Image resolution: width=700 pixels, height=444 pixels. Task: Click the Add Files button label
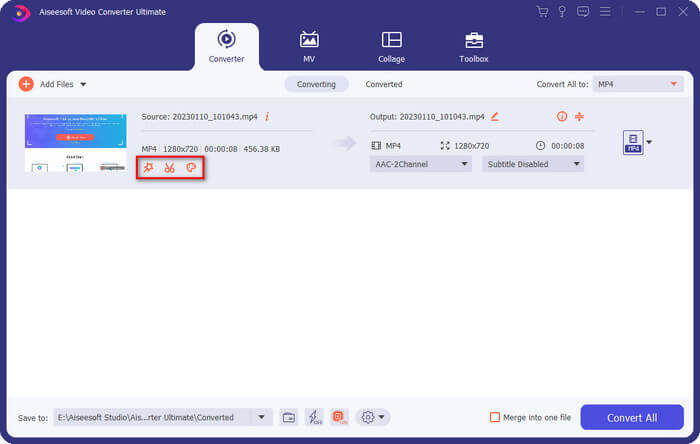(x=57, y=84)
